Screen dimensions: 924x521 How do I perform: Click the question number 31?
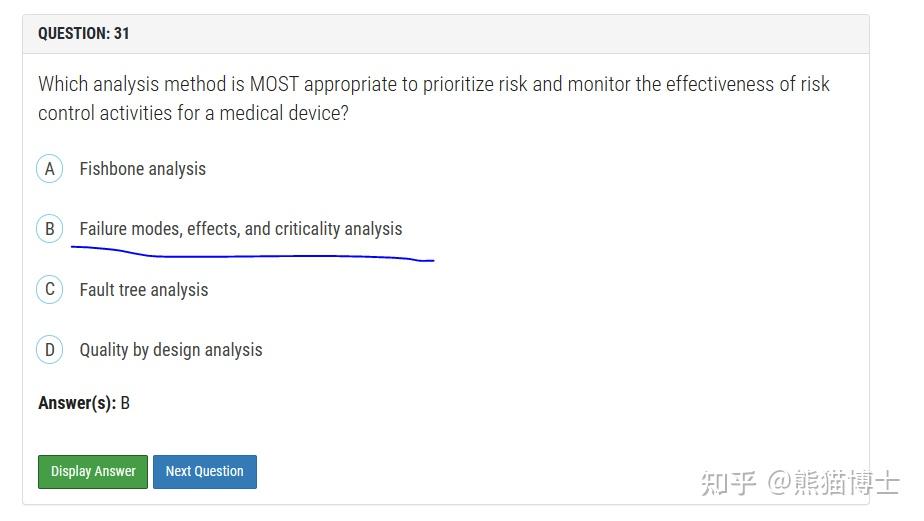[x=121, y=33]
